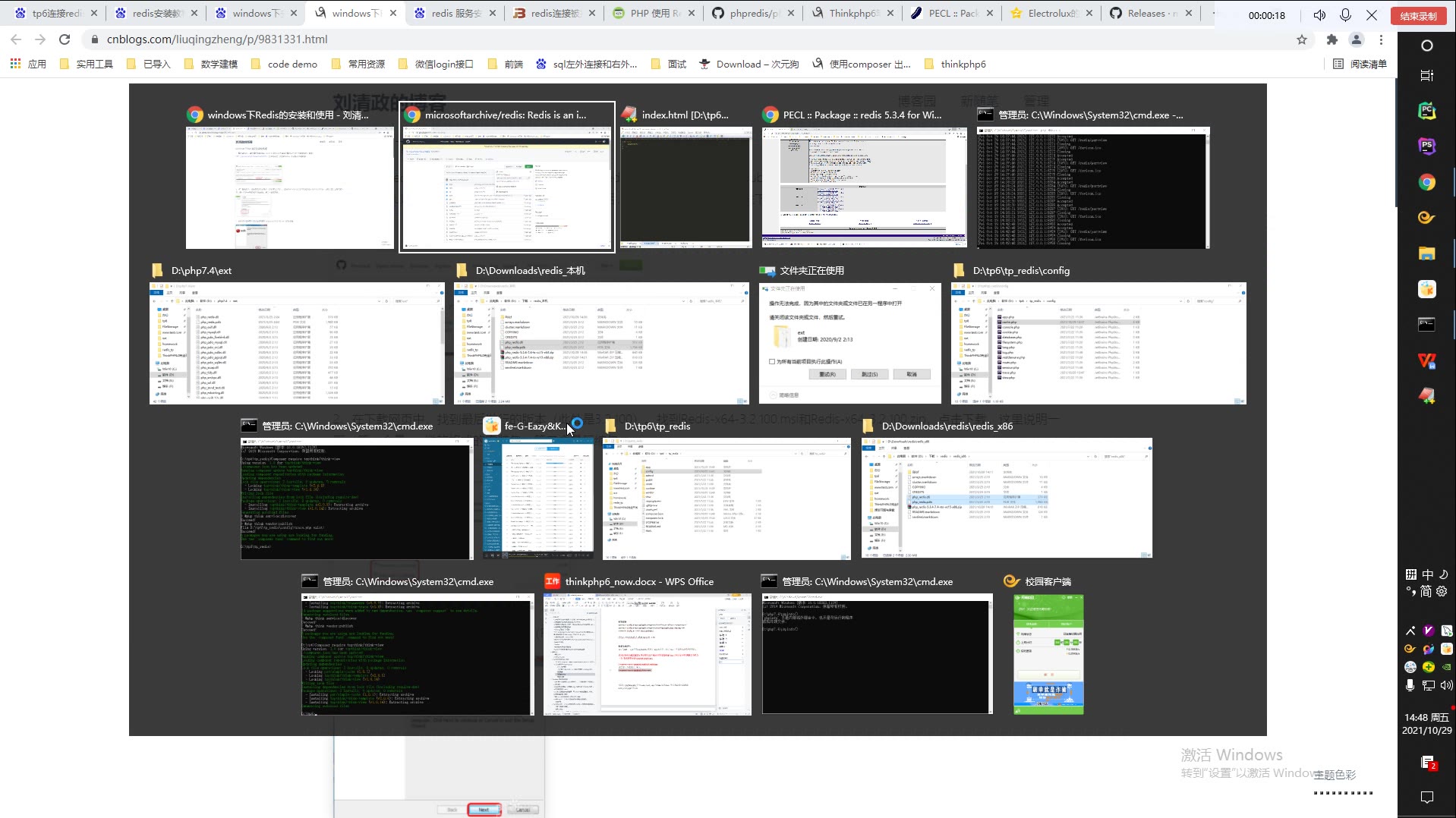Go back to the previous page
Viewport: 1456px width, 818px height.
16,39
